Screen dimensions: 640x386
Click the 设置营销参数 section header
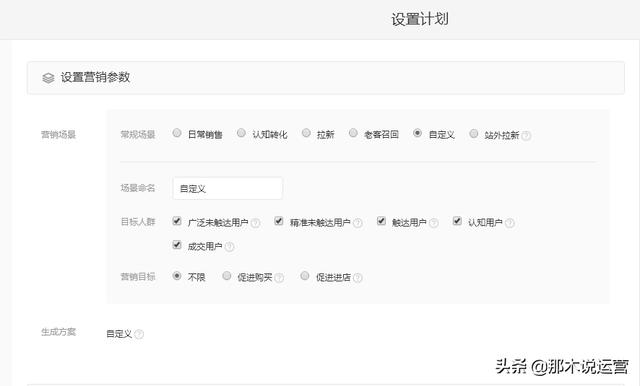[326, 78]
